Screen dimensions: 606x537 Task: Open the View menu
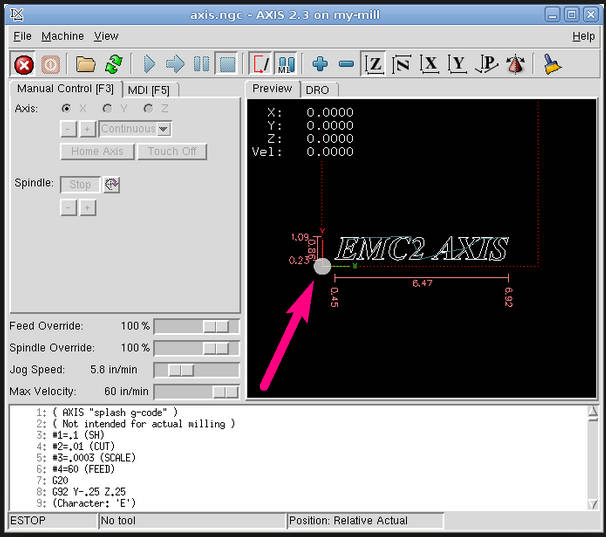pos(106,36)
